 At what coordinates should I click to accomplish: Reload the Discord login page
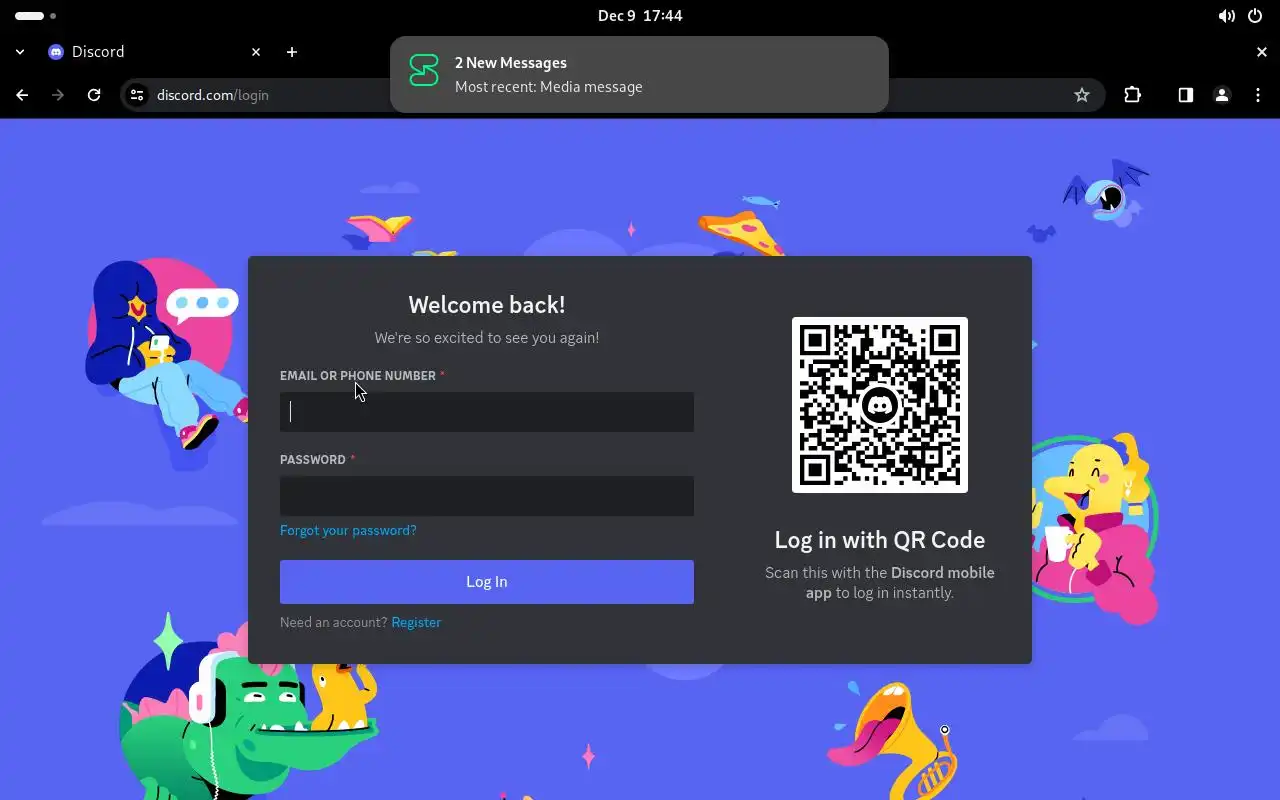point(94,95)
